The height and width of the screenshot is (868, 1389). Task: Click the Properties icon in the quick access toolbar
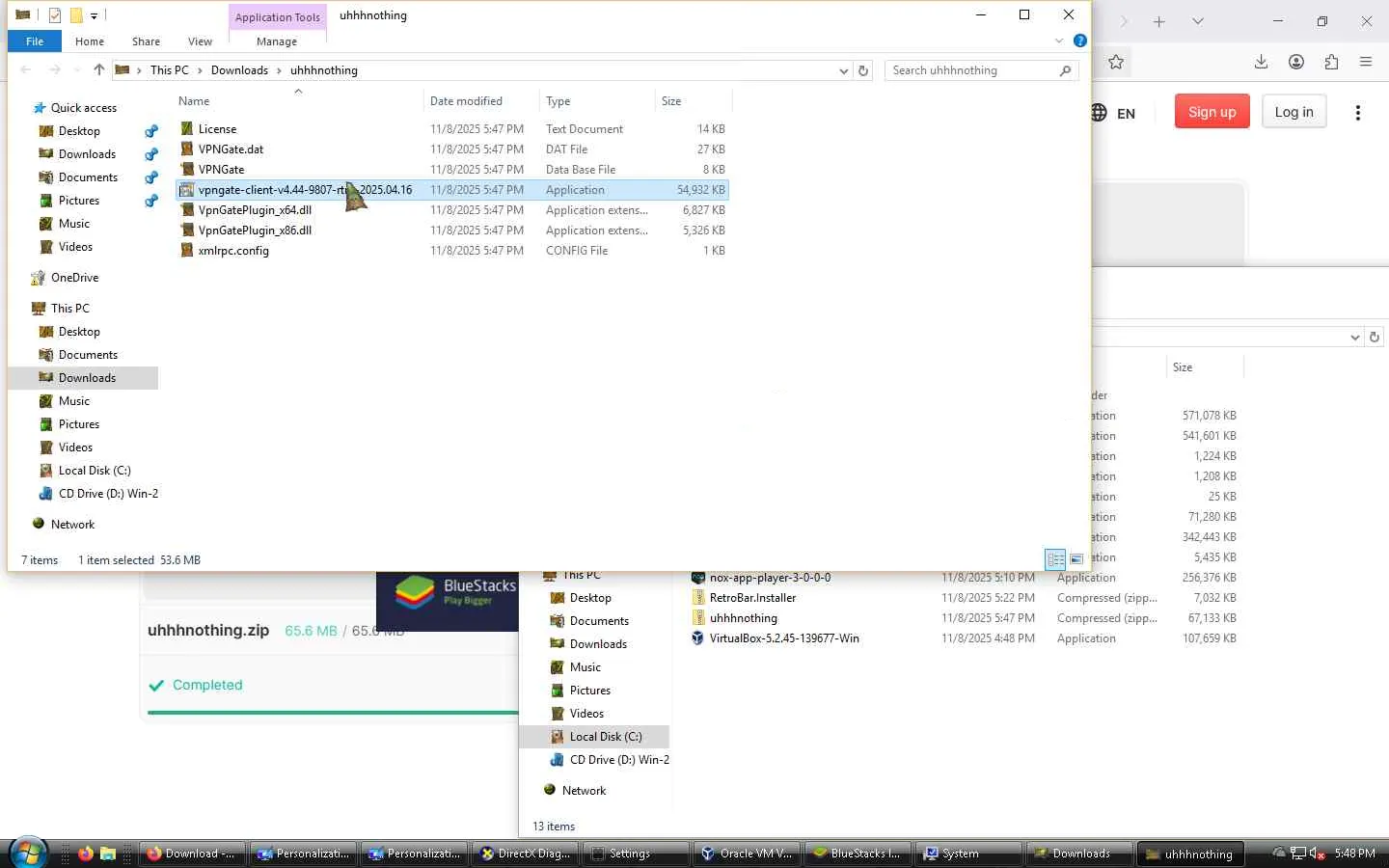pos(55,15)
